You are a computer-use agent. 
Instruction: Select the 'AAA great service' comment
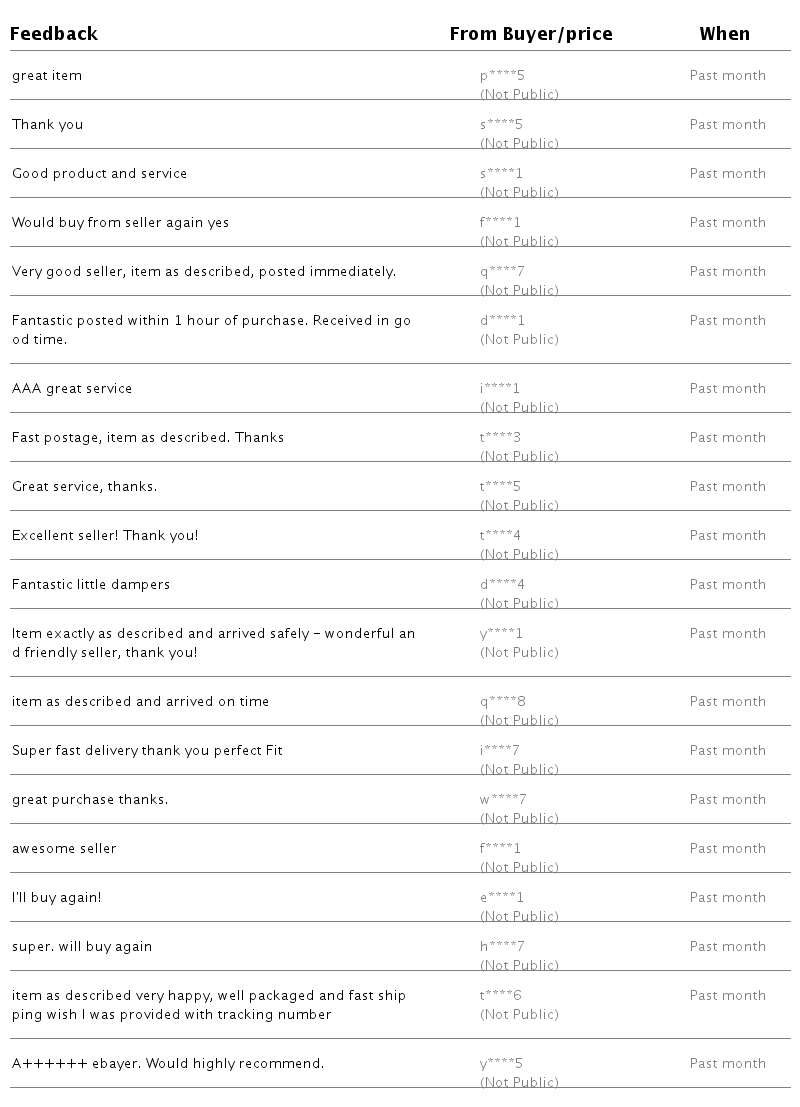[x=72, y=388]
